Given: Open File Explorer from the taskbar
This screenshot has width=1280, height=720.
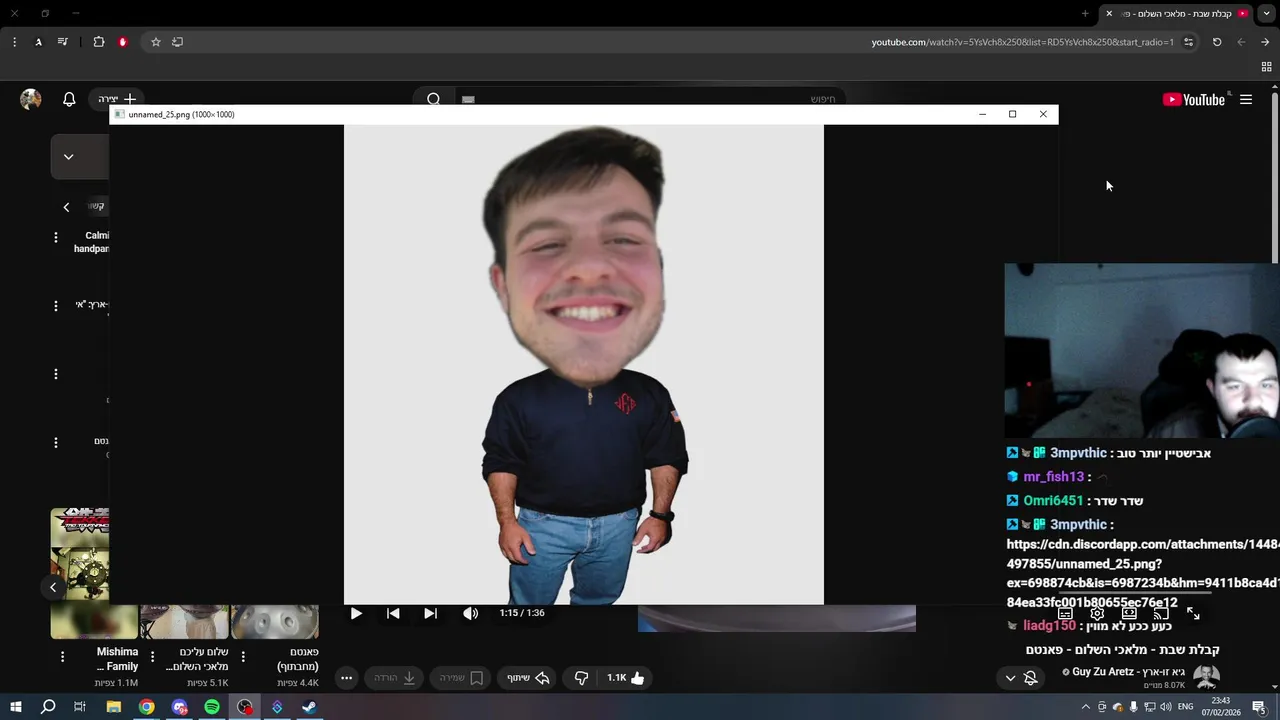Looking at the screenshot, I should point(114,707).
